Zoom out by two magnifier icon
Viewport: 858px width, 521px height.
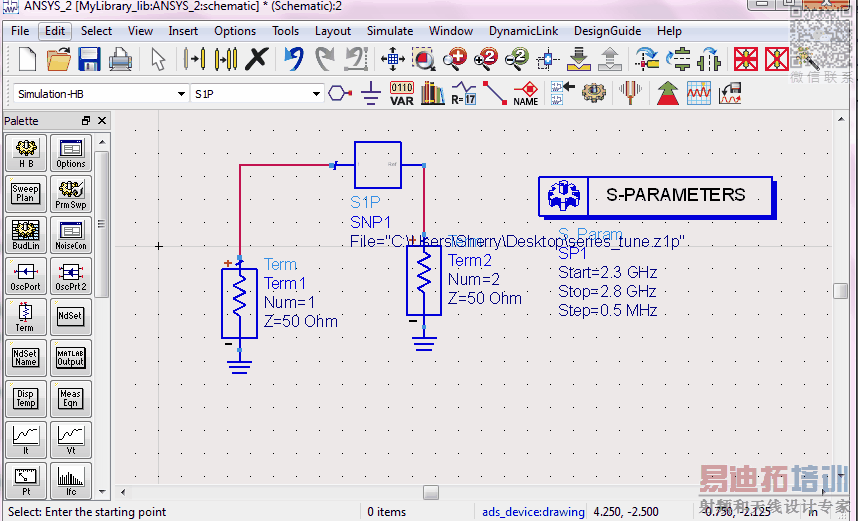pyautogui.click(x=517, y=59)
